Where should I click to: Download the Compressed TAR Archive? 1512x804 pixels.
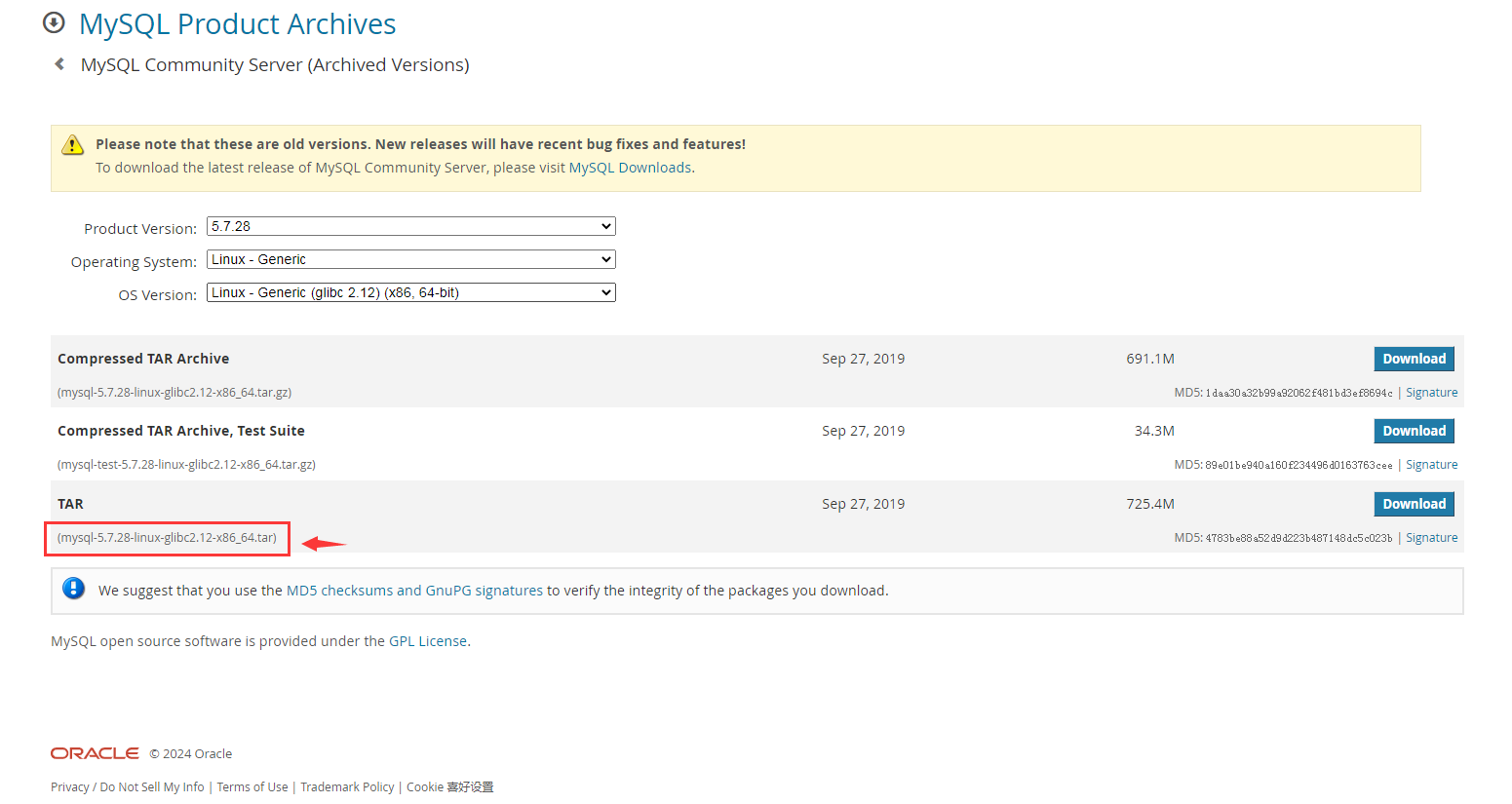(1414, 359)
